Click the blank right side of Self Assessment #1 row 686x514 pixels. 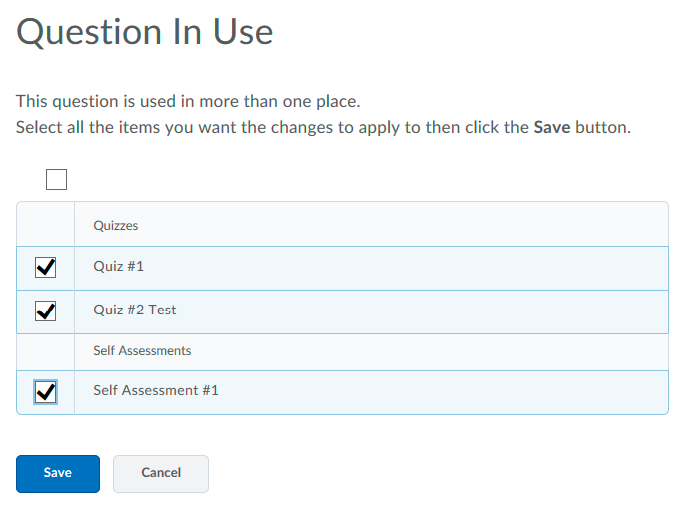click(450, 392)
